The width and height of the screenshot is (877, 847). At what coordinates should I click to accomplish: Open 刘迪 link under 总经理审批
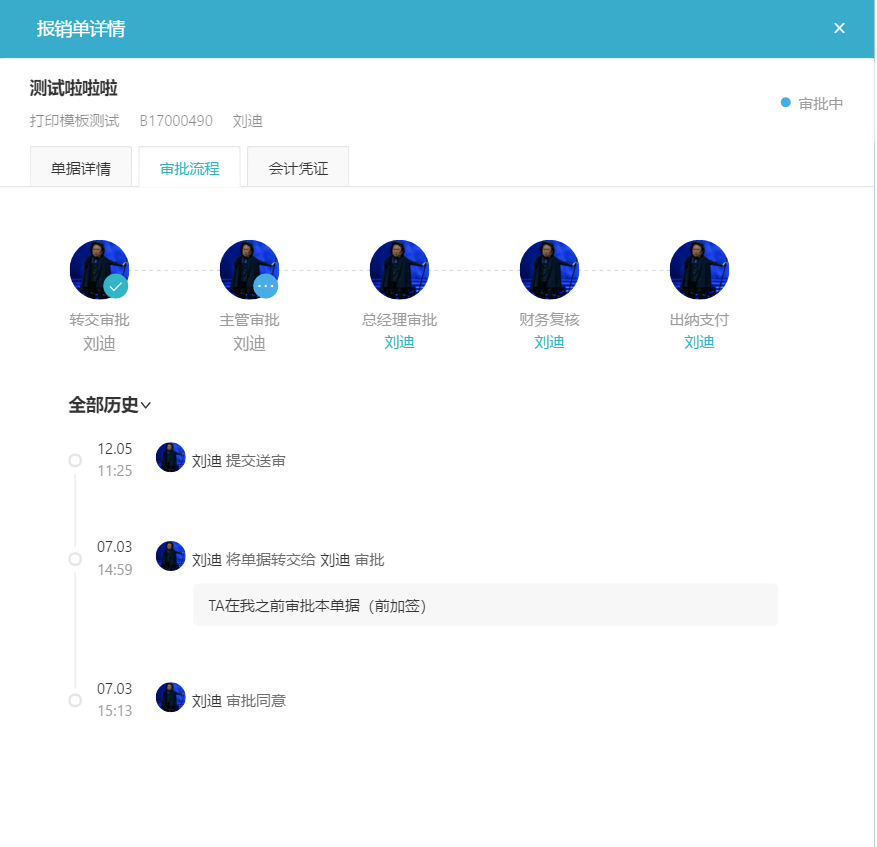[x=399, y=342]
